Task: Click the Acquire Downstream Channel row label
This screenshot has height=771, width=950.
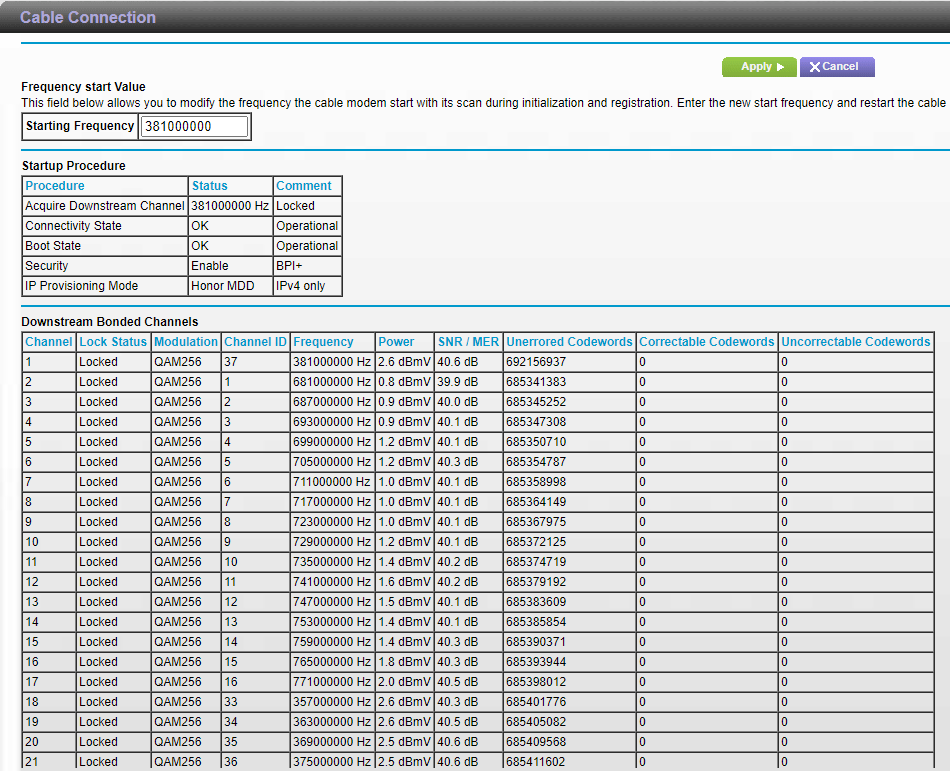Action: [105, 206]
